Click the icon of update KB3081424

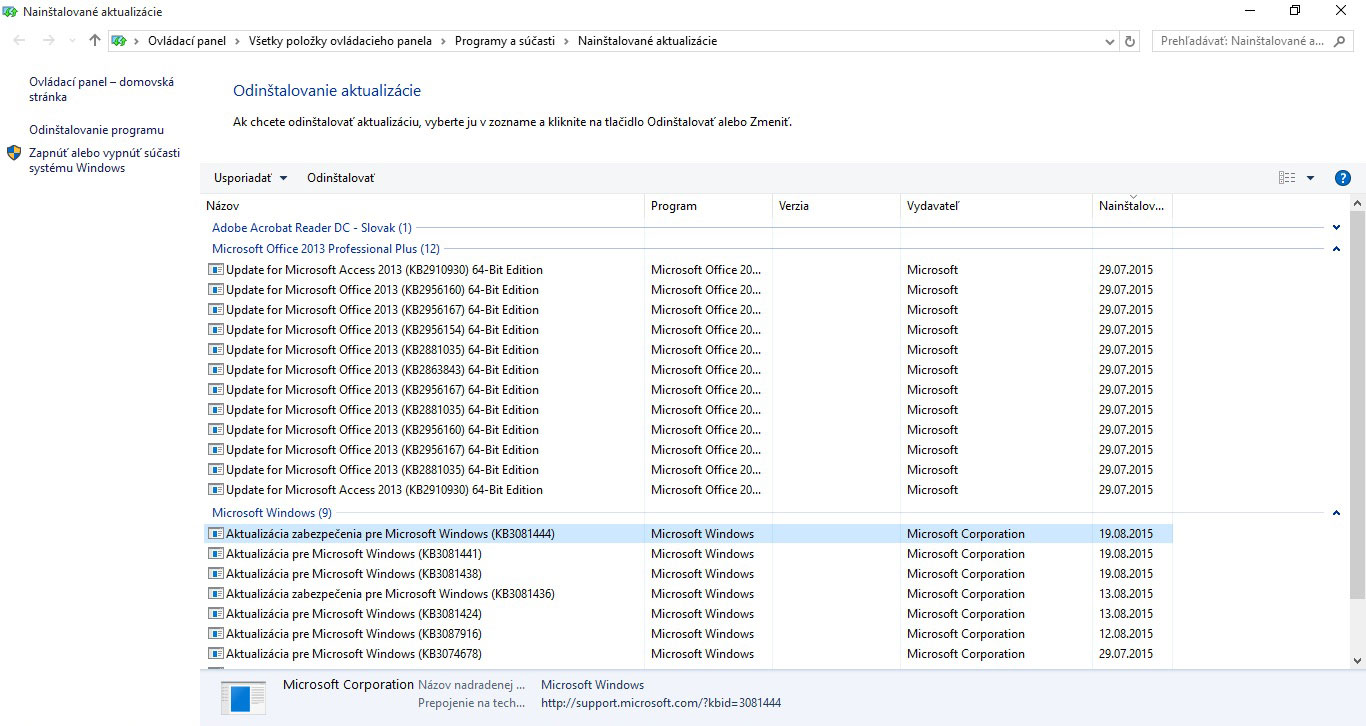click(215, 614)
